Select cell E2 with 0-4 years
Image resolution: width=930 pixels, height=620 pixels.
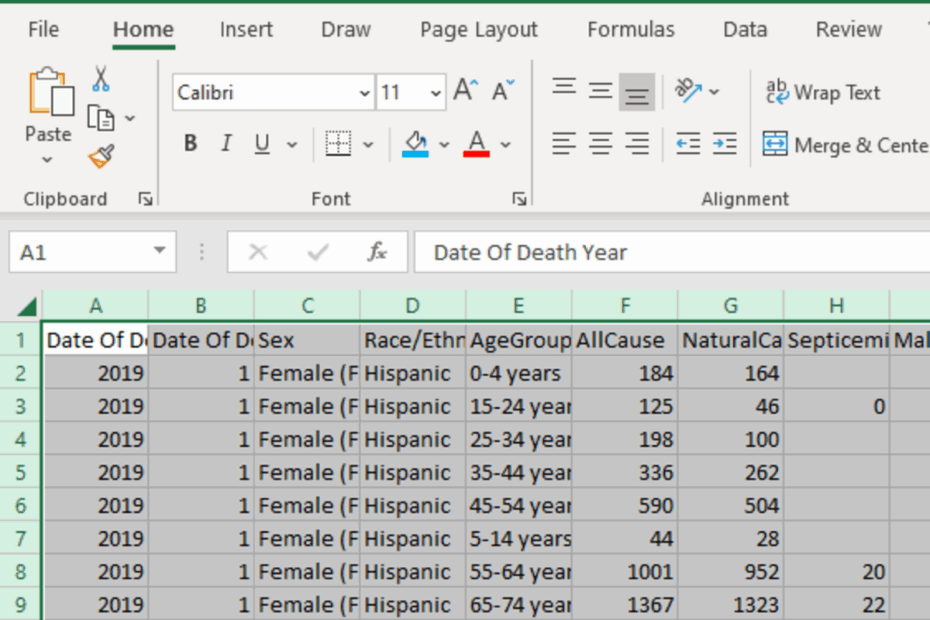pos(518,373)
